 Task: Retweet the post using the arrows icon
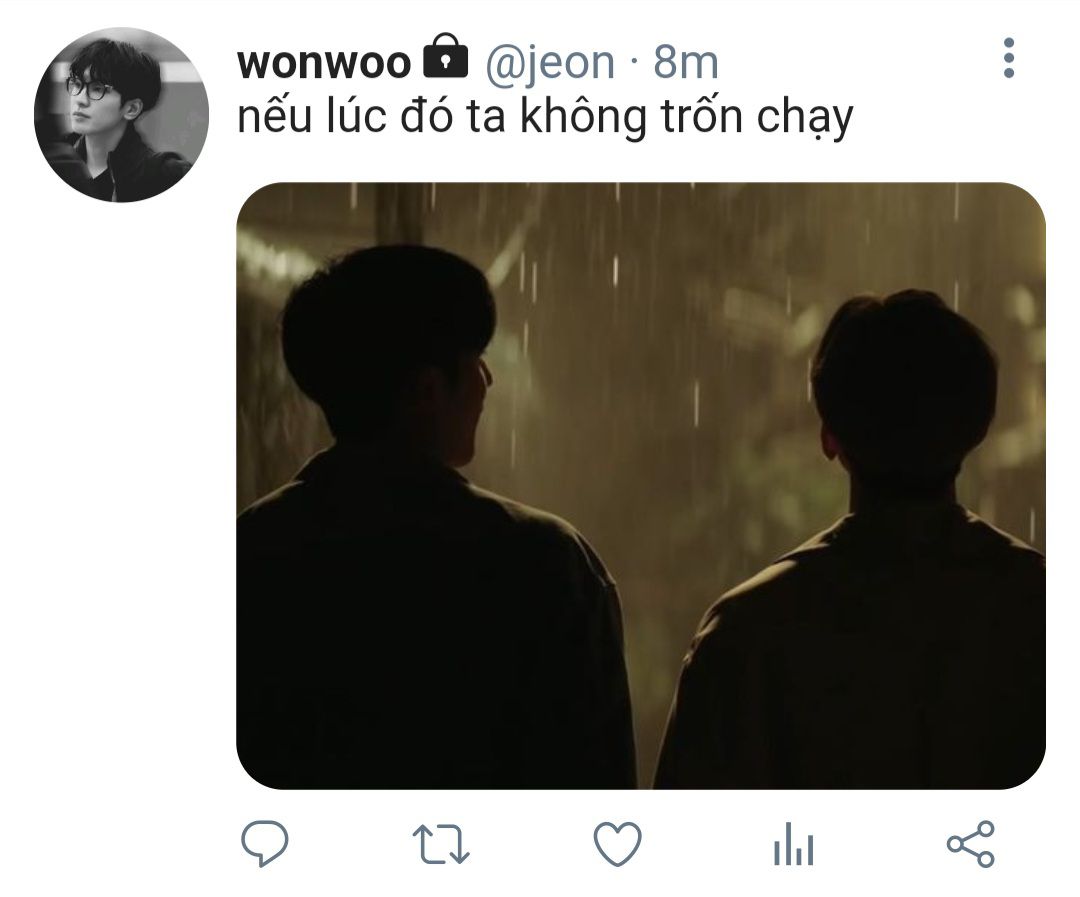coord(441,845)
